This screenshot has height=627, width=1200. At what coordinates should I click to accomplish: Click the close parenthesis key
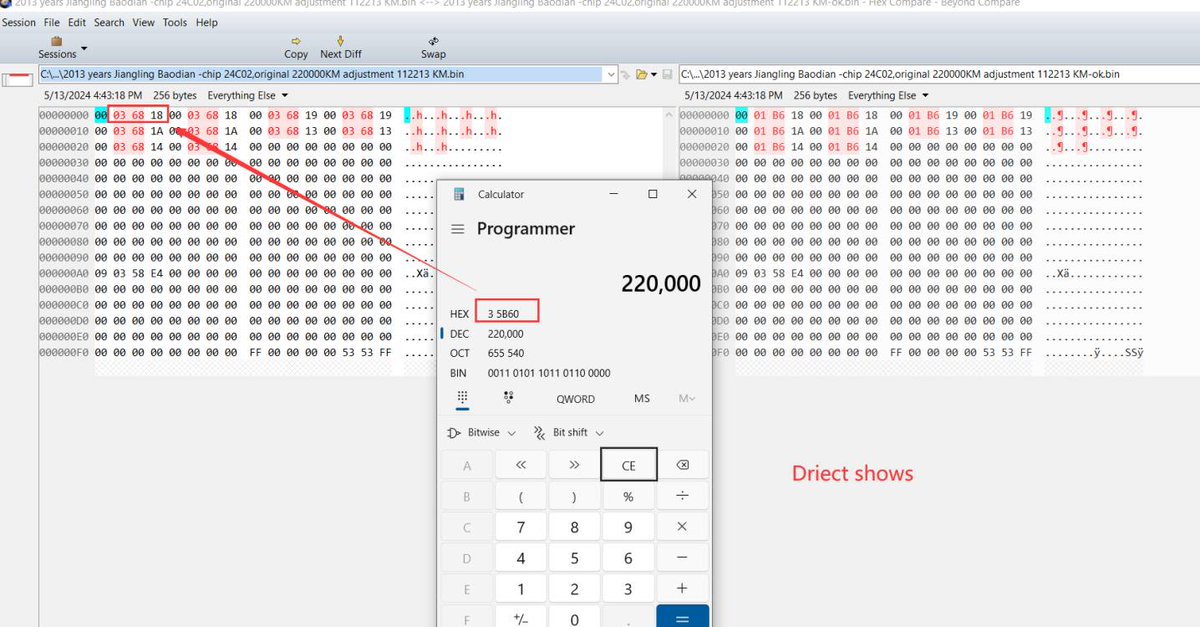click(x=574, y=497)
